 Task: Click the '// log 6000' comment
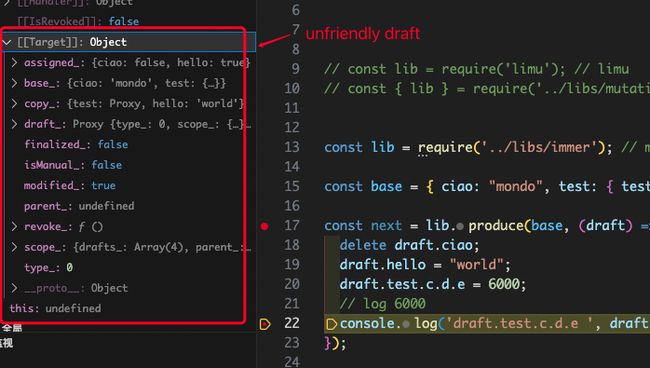point(383,304)
